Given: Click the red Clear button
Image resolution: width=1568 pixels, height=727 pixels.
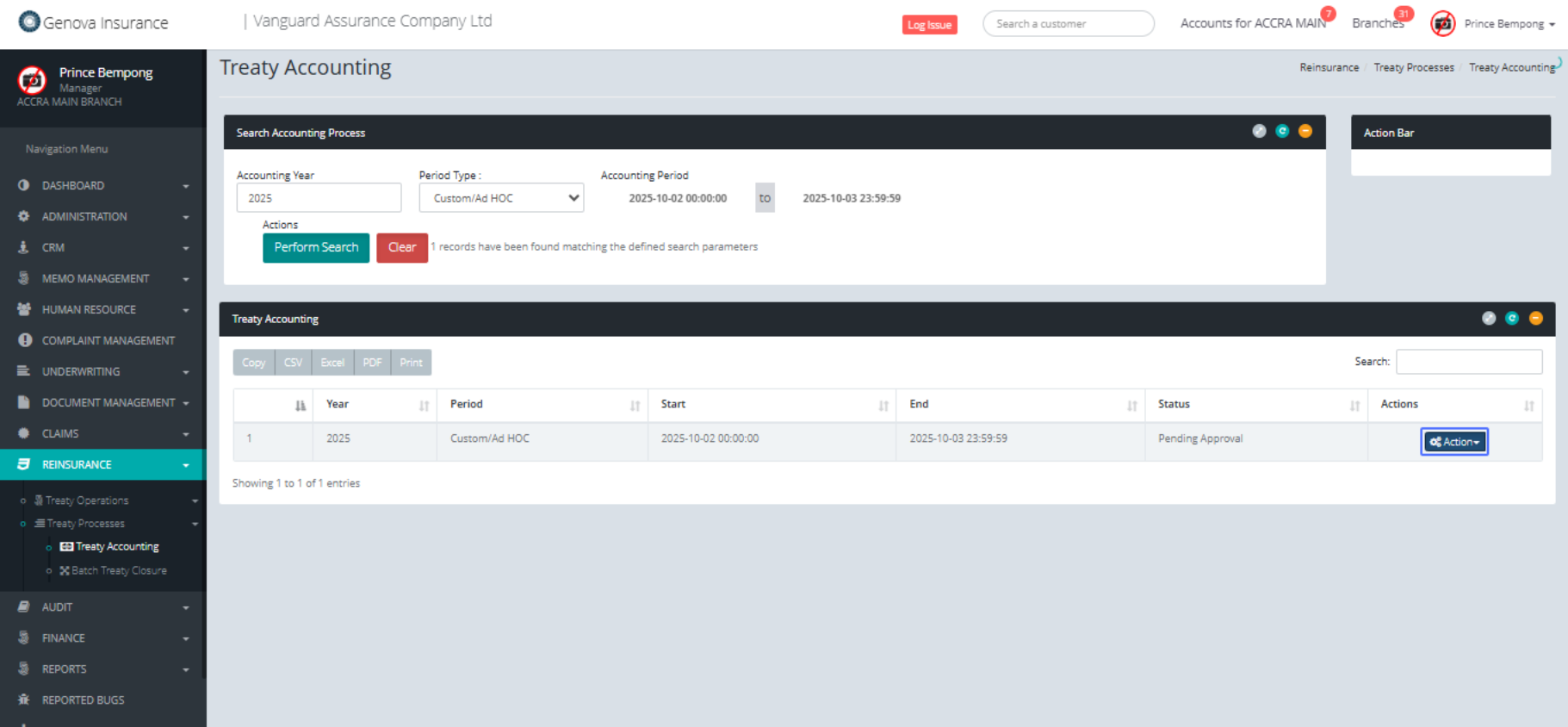Looking at the screenshot, I should 401,247.
